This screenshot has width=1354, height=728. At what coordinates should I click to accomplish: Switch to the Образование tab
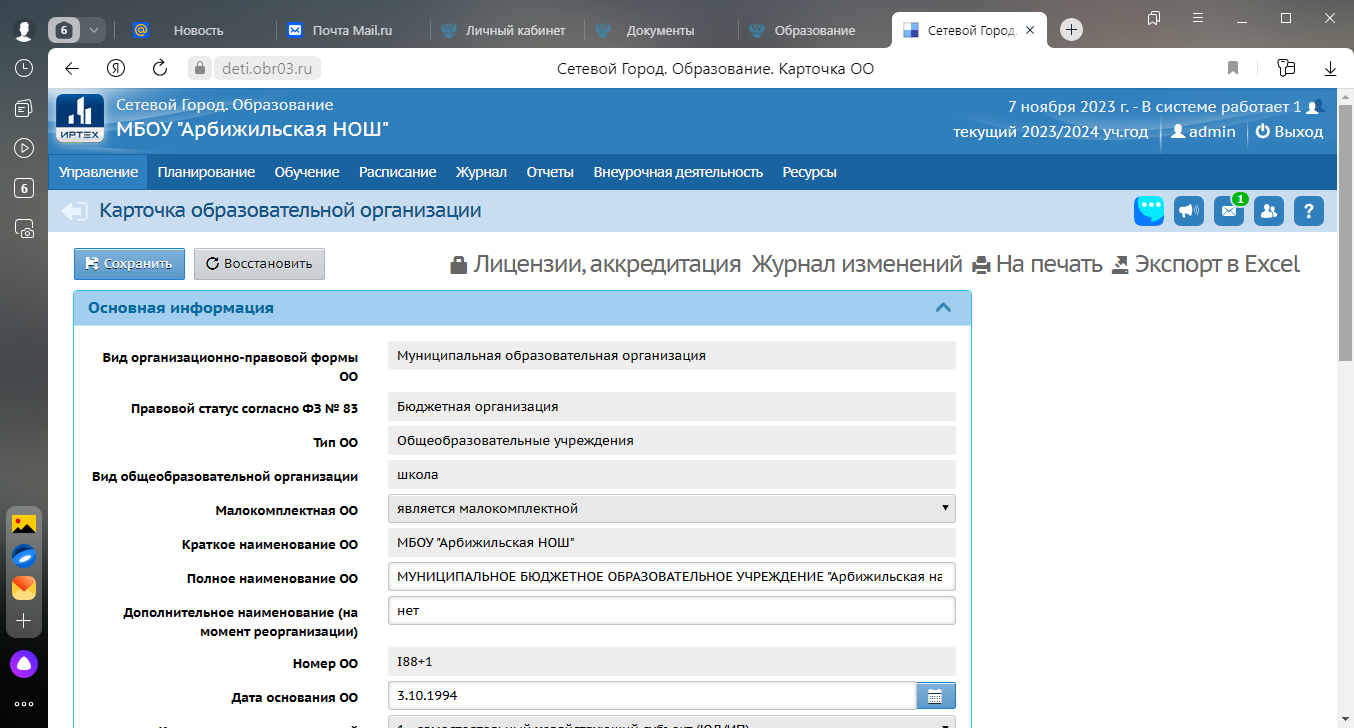click(813, 30)
